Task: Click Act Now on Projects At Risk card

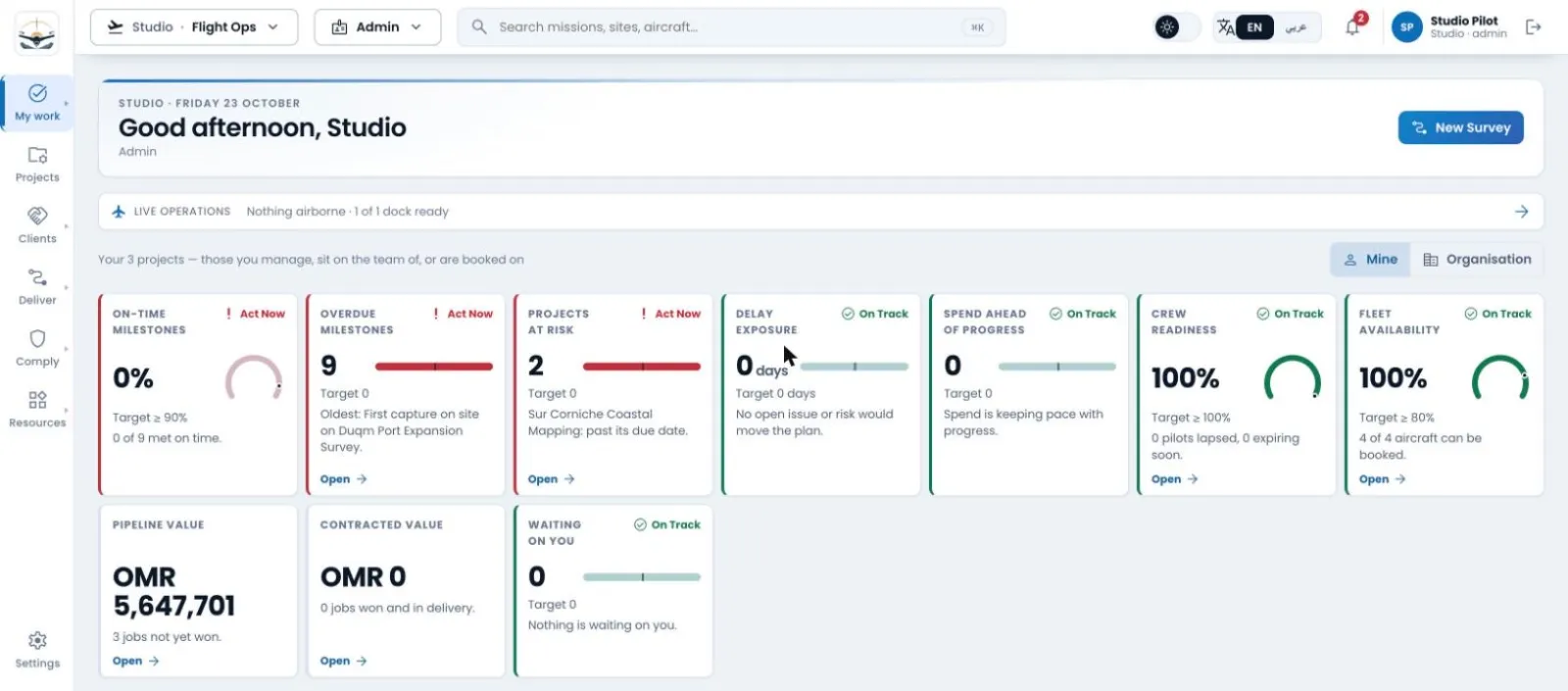Action: (x=670, y=314)
